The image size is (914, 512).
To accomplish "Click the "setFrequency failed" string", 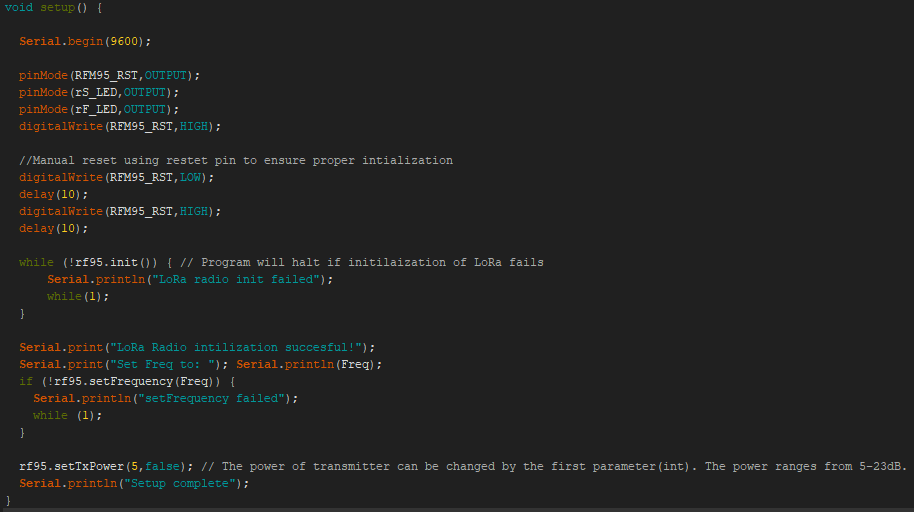I will pyautogui.click(x=208, y=398).
